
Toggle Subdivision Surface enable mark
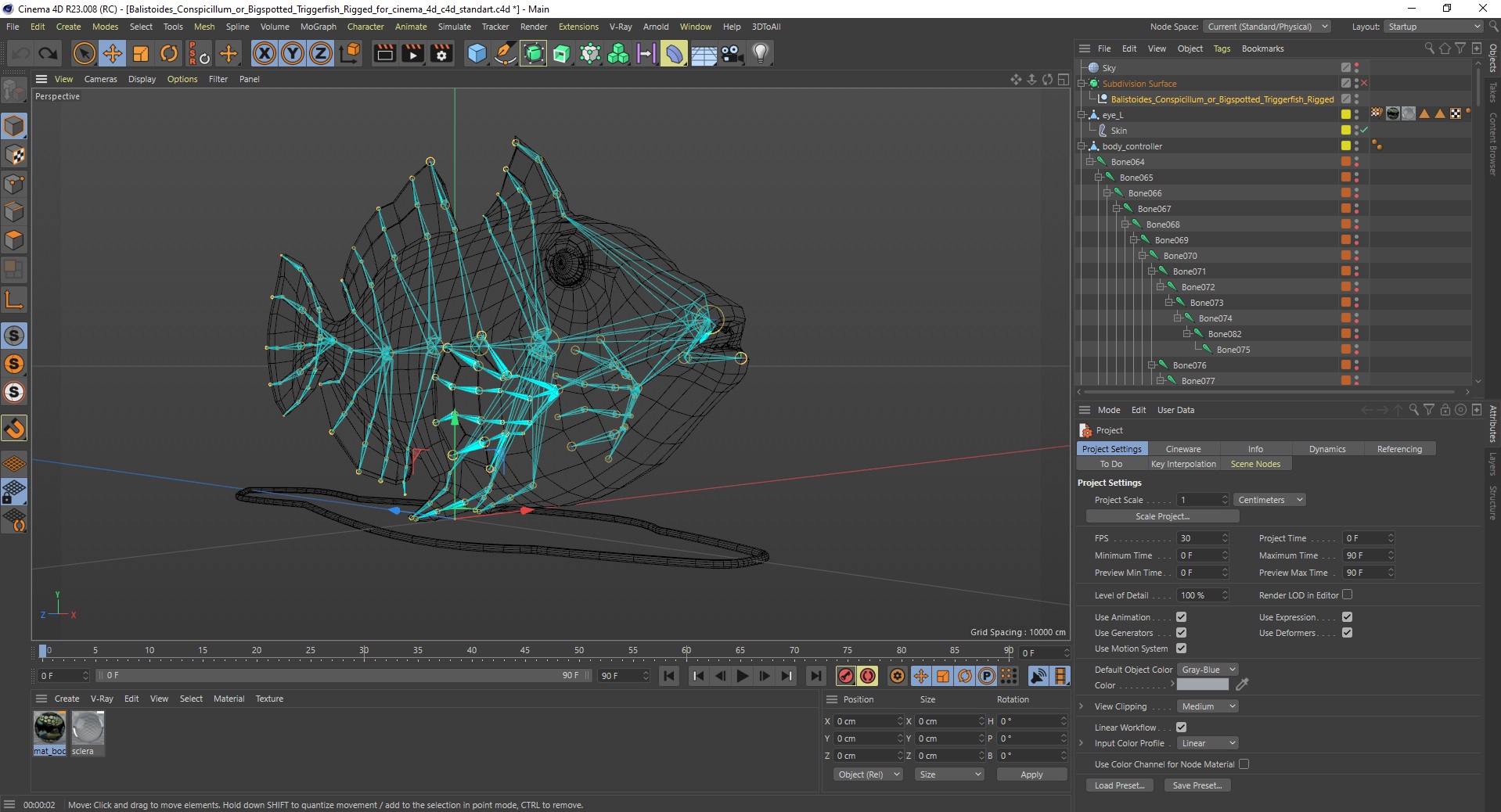click(x=1364, y=84)
